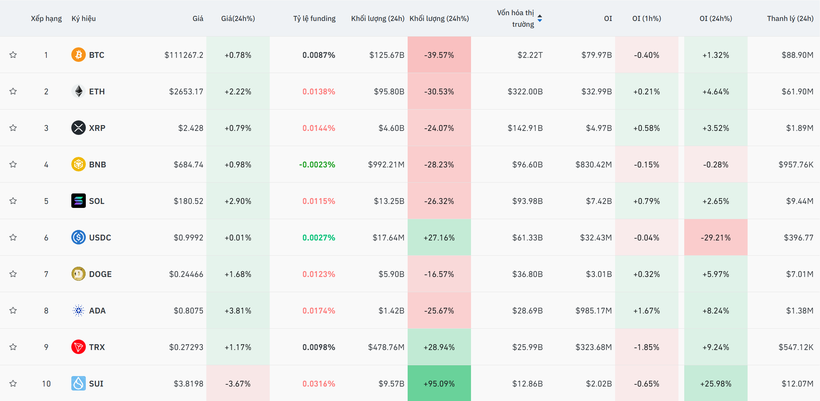Open the DOGE symbol link
Viewport: 820px width, 401px height.
click(100, 274)
